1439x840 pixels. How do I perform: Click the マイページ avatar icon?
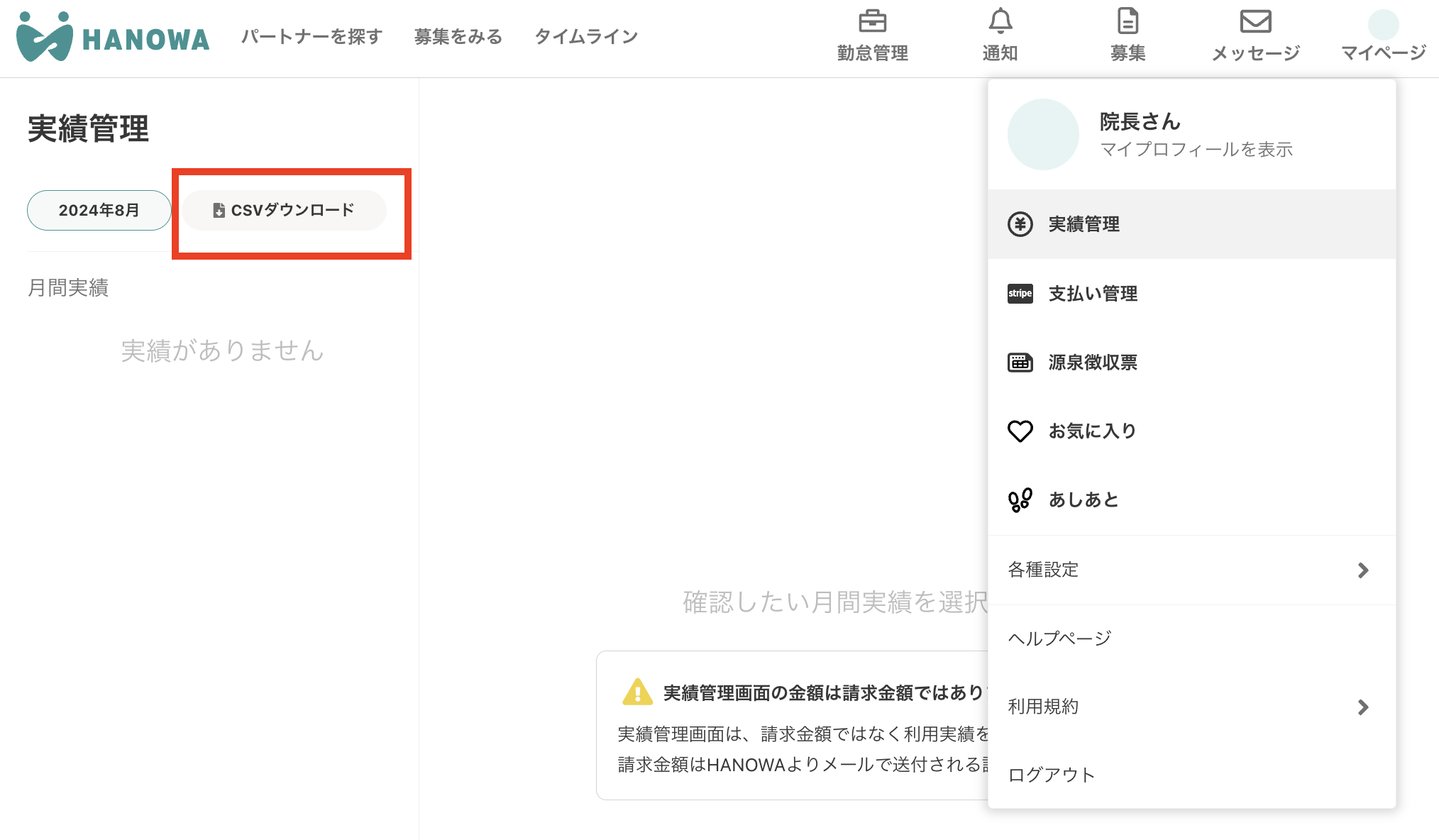pos(1383,25)
